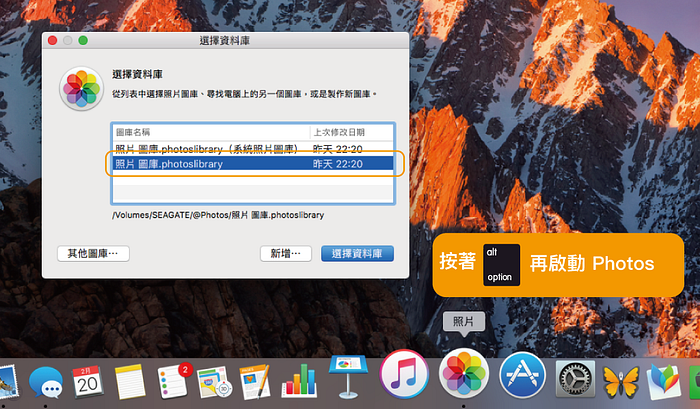
Task: Open the App Store in Dock
Action: coord(522,375)
